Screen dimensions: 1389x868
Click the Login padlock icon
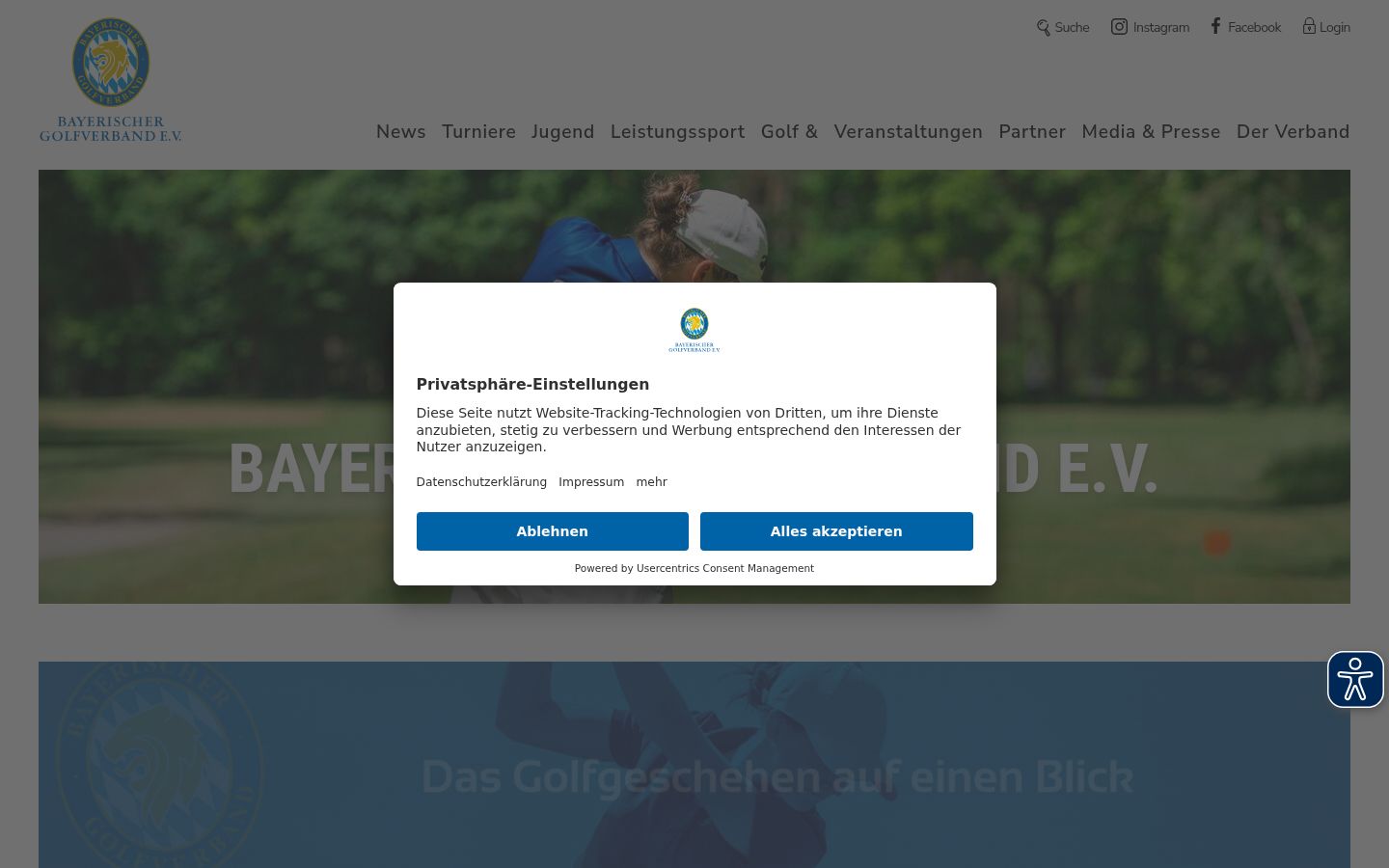pos(1309,26)
